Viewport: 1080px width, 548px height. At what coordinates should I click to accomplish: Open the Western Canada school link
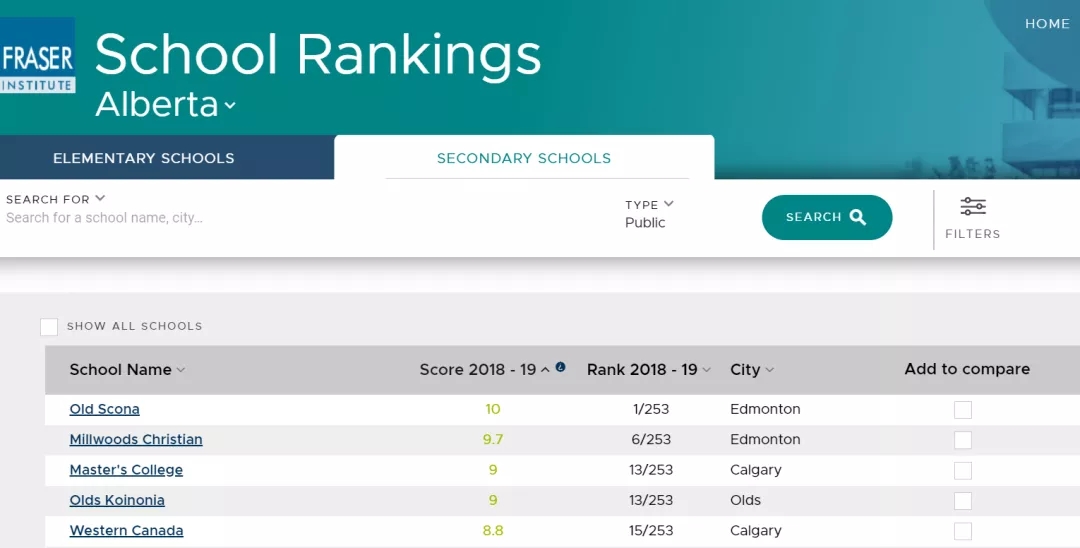point(126,531)
